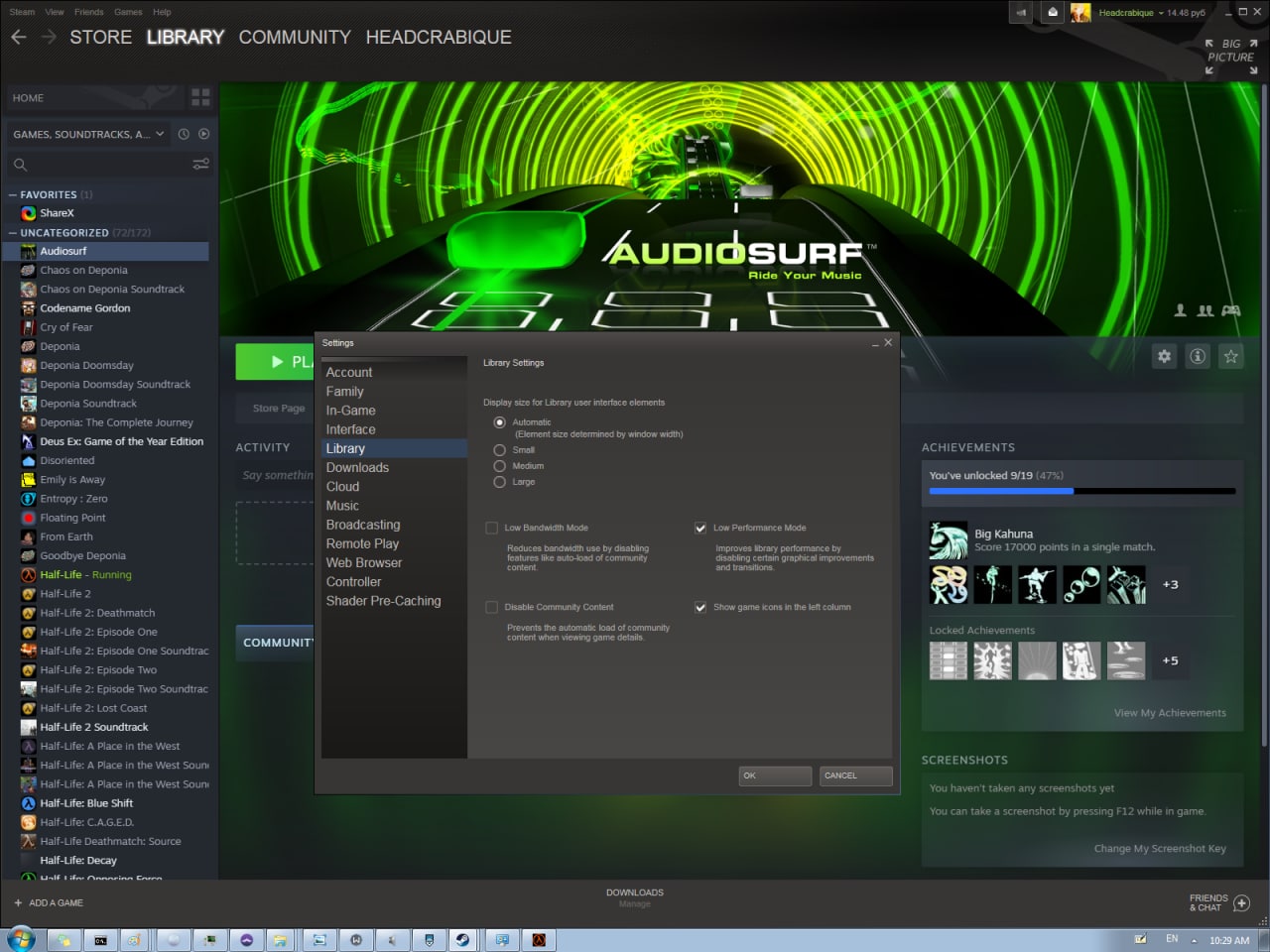Open View My Achievements link
The image size is (1270, 952).
point(1170,713)
